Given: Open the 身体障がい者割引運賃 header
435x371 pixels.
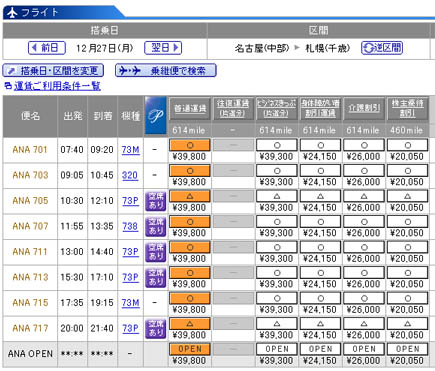Looking at the screenshot, I should 320,109.
